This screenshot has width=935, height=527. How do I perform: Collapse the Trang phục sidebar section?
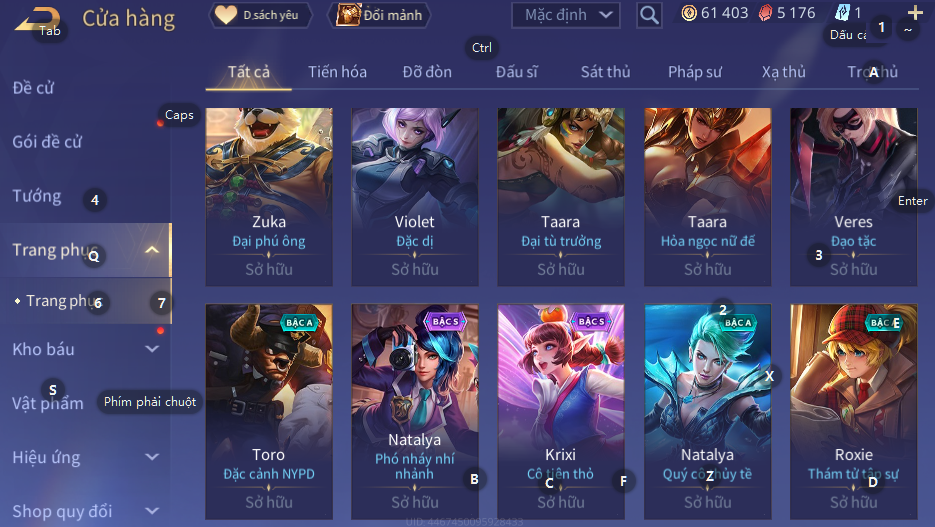point(152,250)
